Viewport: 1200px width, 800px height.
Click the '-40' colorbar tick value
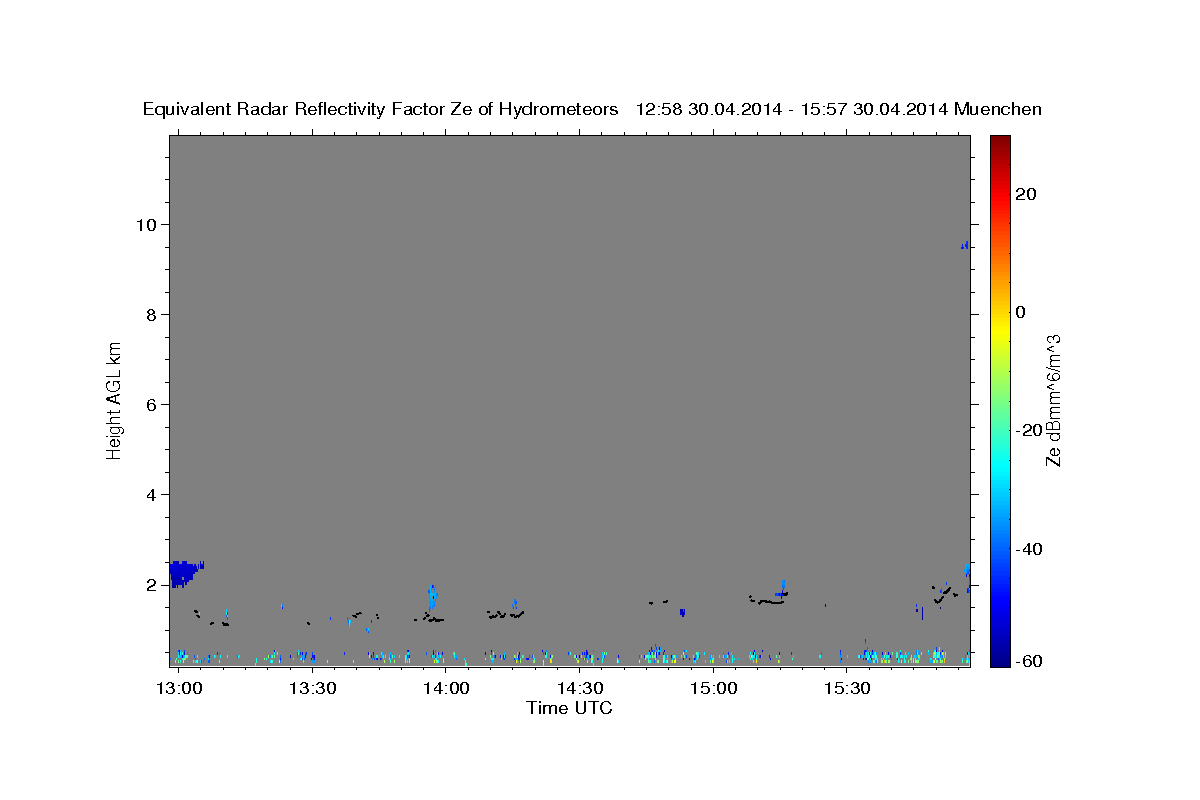pos(1028,549)
